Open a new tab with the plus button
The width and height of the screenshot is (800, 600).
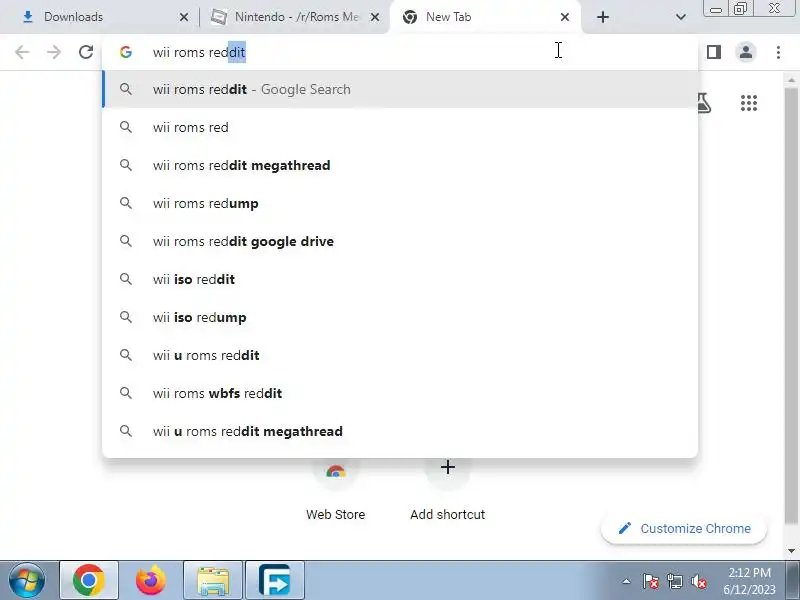[x=603, y=17]
